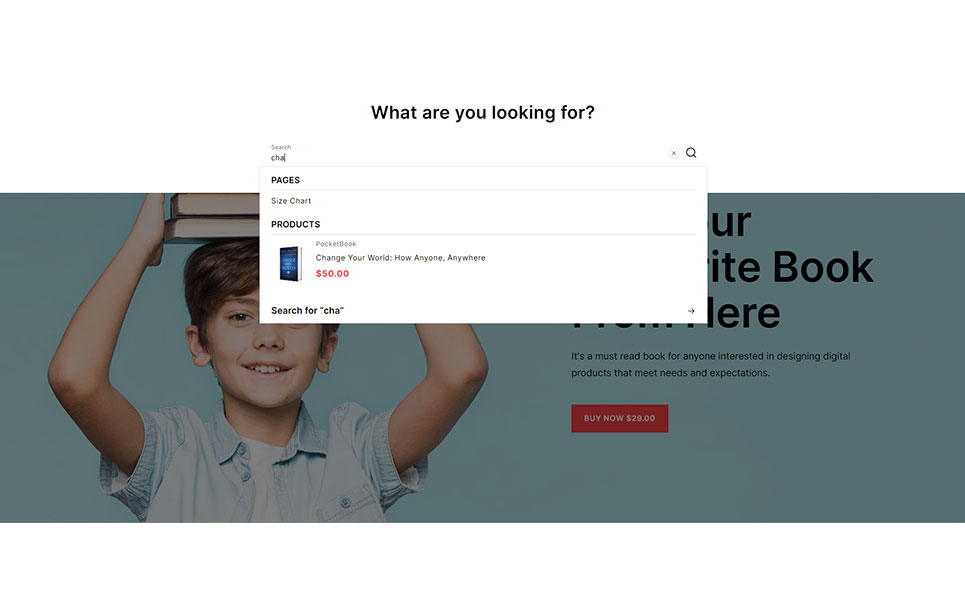Click the banner heading "Book" text
Image resolution: width=965 pixels, height=600 pixels.
coord(822,267)
